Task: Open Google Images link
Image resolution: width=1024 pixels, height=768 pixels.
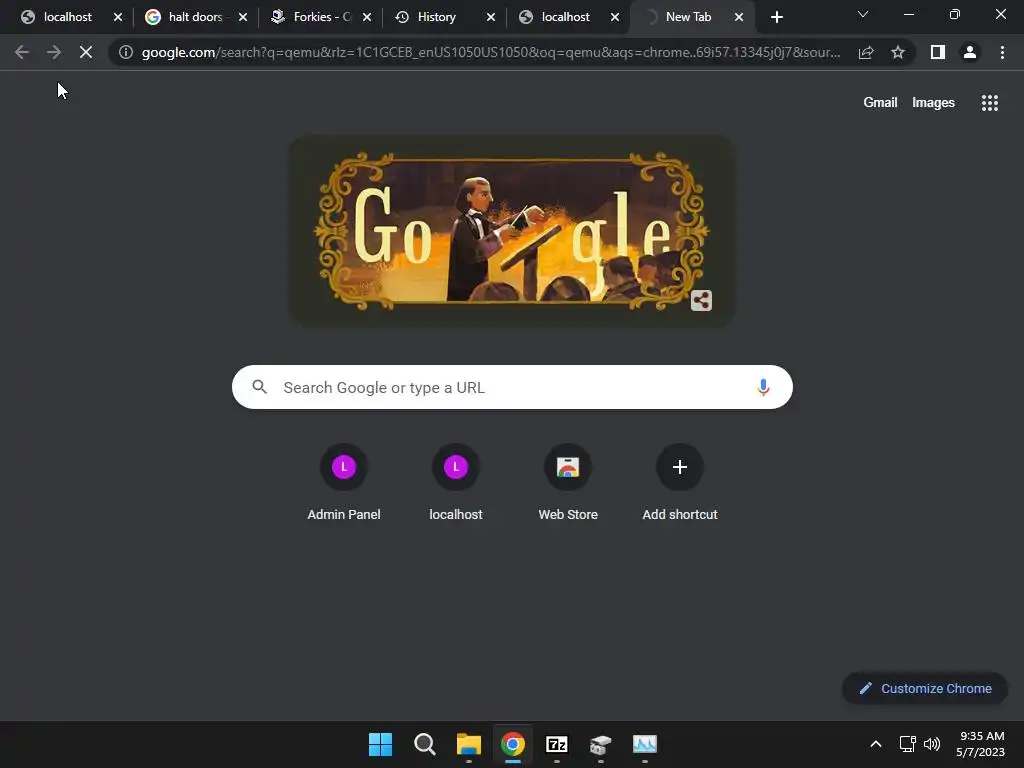Action: pyautogui.click(x=933, y=103)
